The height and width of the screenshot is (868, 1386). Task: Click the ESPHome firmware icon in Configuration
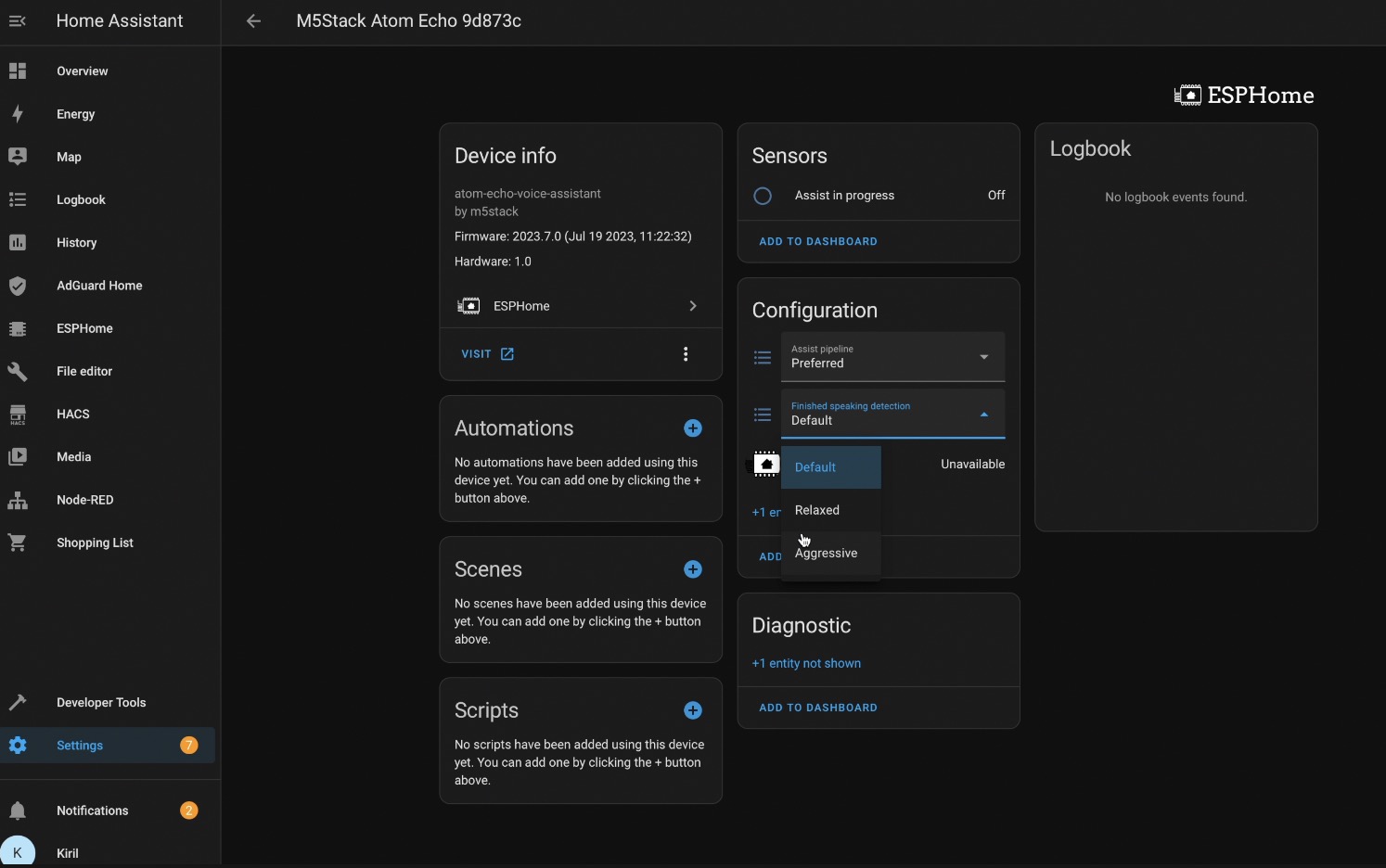(x=765, y=464)
